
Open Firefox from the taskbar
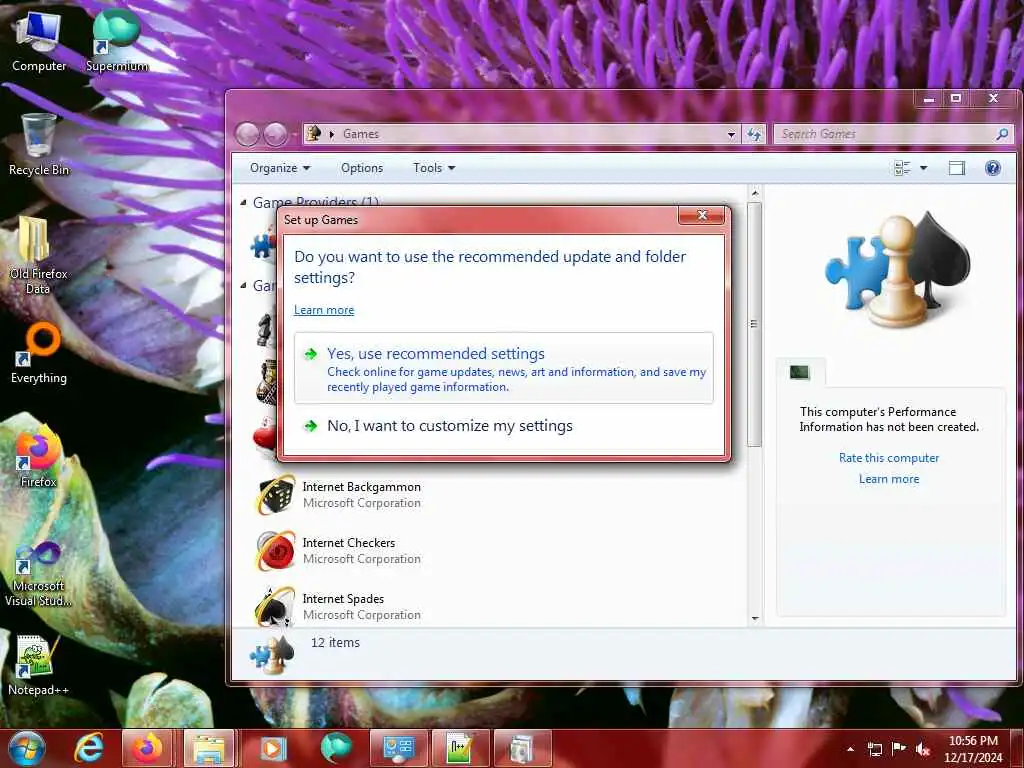[x=147, y=748]
